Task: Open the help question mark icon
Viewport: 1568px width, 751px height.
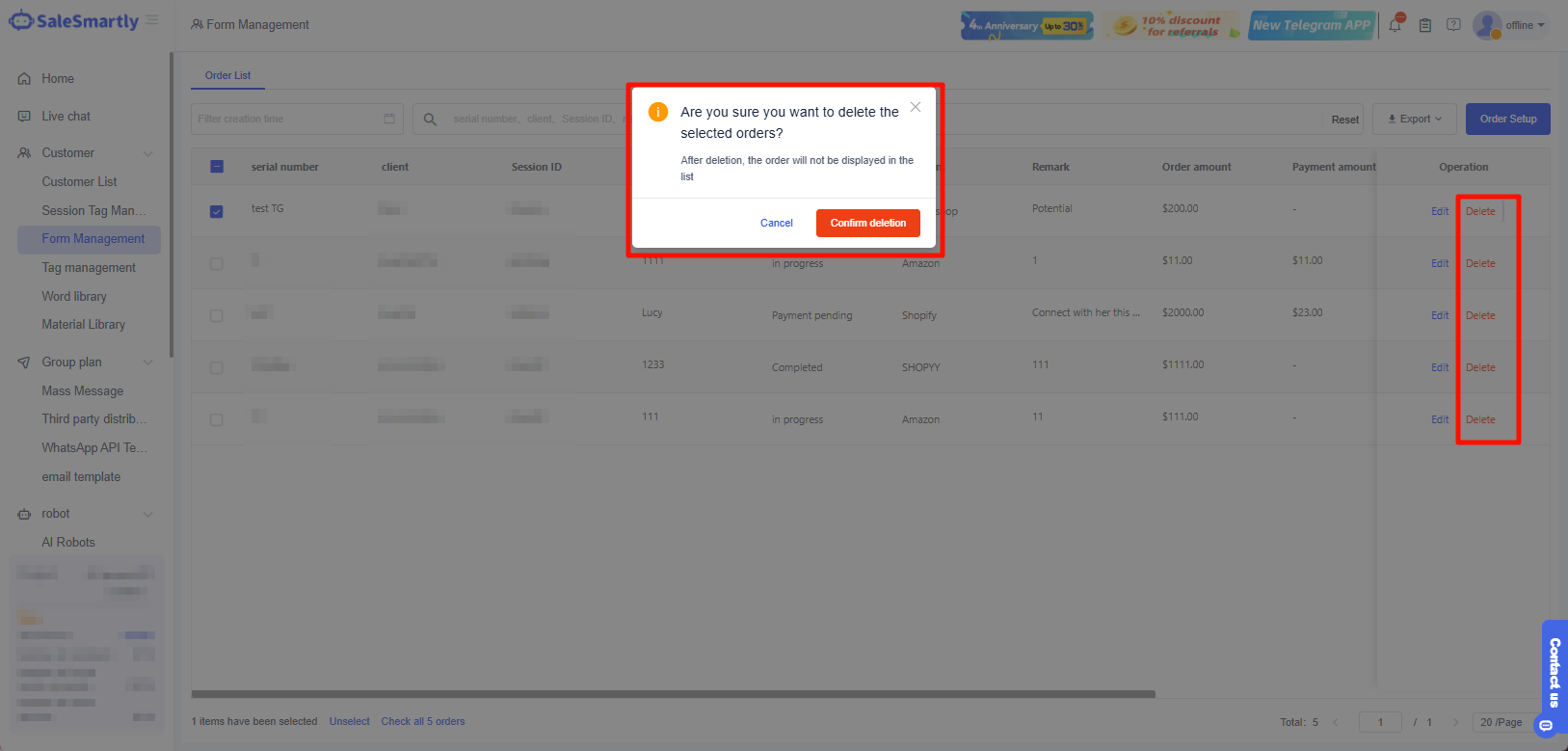Action: click(x=1453, y=25)
